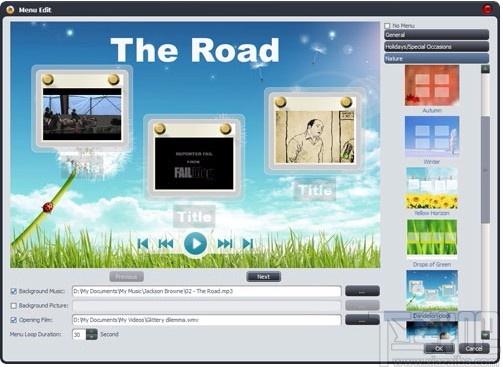503x367 pixels.
Task: Click the Title label under the cartoon thumbnail
Action: (315, 190)
